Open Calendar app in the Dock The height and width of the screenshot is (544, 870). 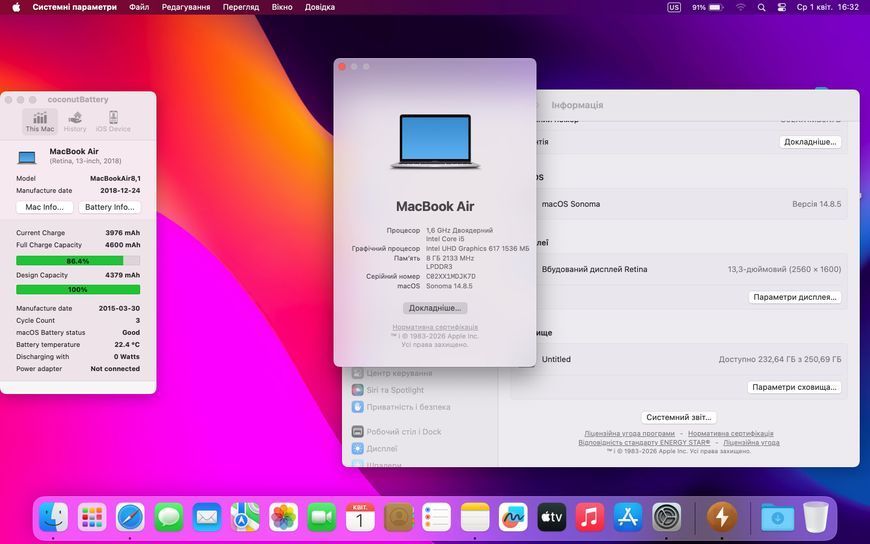[360, 518]
